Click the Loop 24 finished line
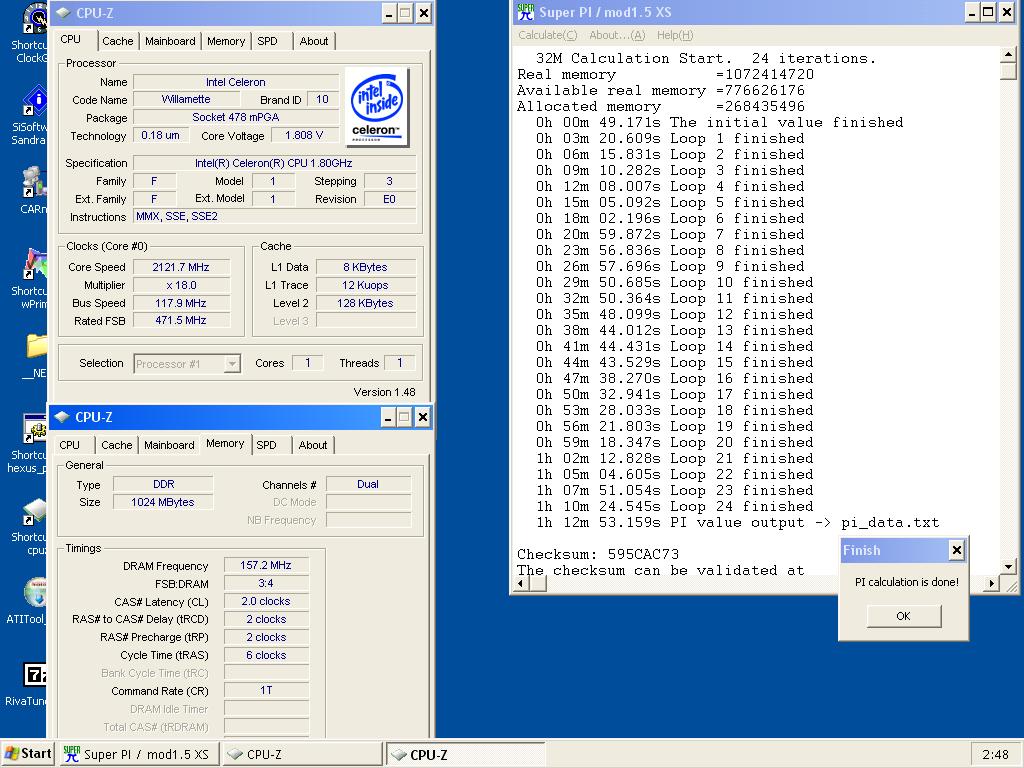Image resolution: width=1024 pixels, height=768 pixels. (675, 507)
